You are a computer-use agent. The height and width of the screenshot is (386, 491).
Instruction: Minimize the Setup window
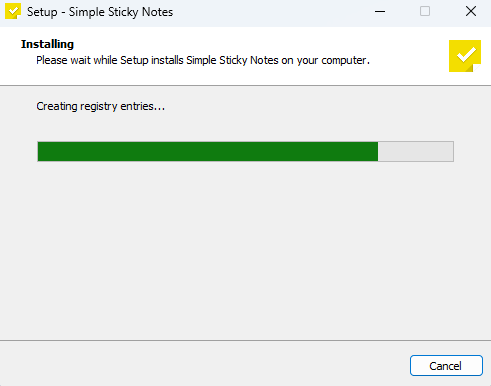(380, 12)
